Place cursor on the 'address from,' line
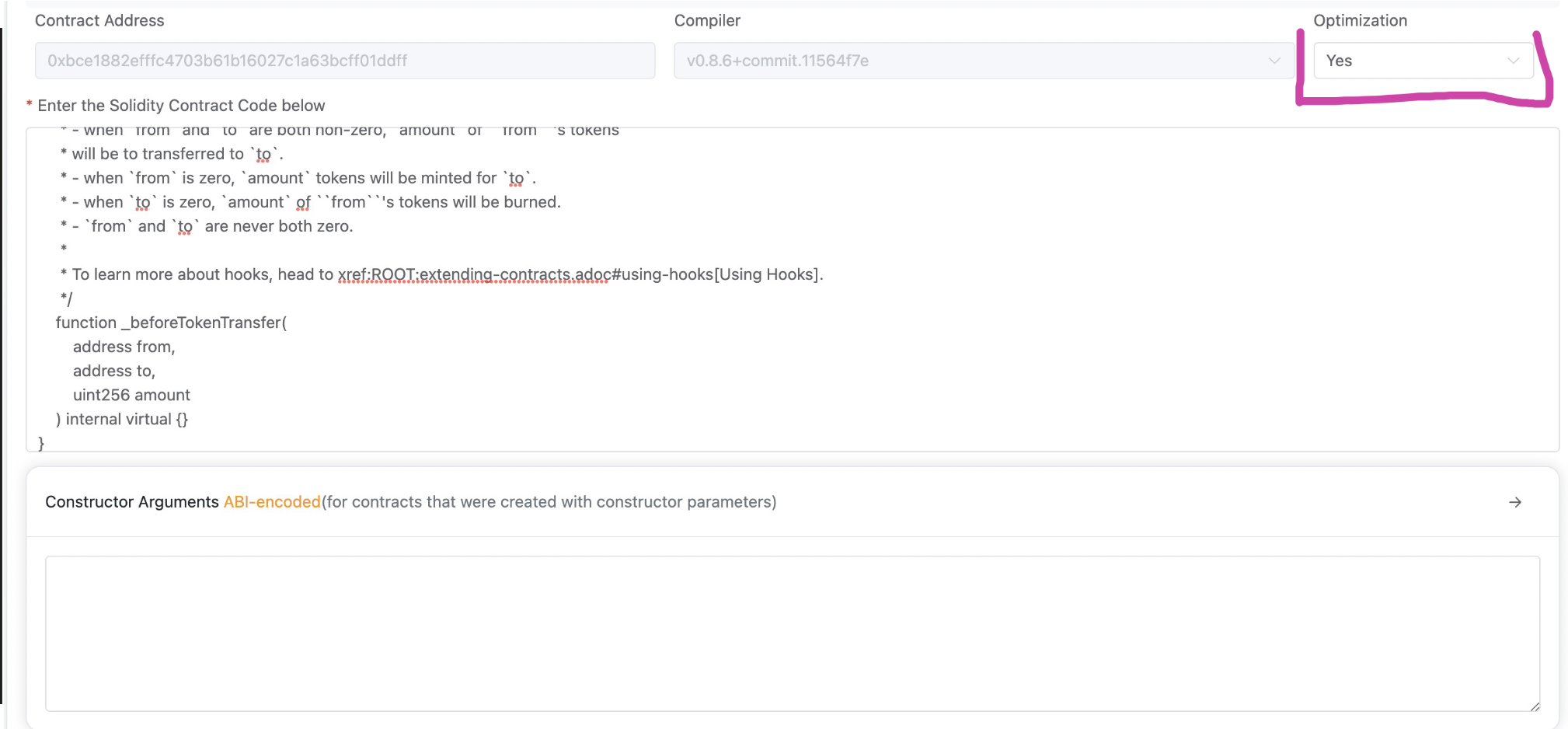Viewport: 1568px width, 729px height. pos(124,347)
